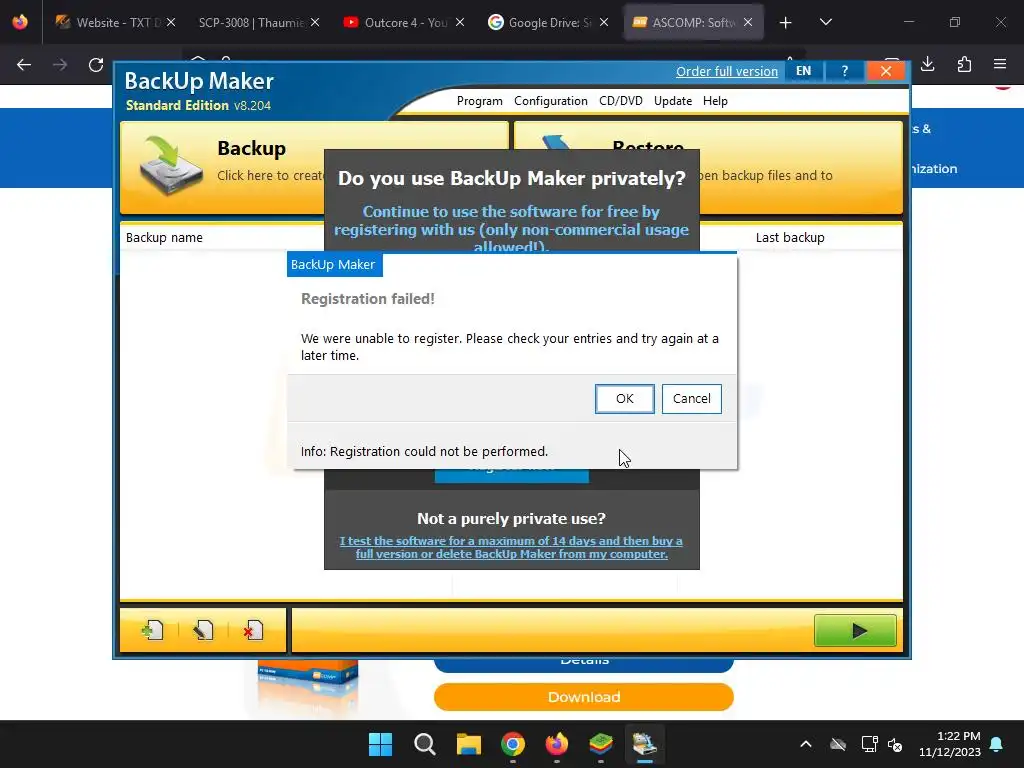Viewport: 1024px width, 768px height.
Task: Open Chrome from the taskbar
Action: [x=513, y=744]
